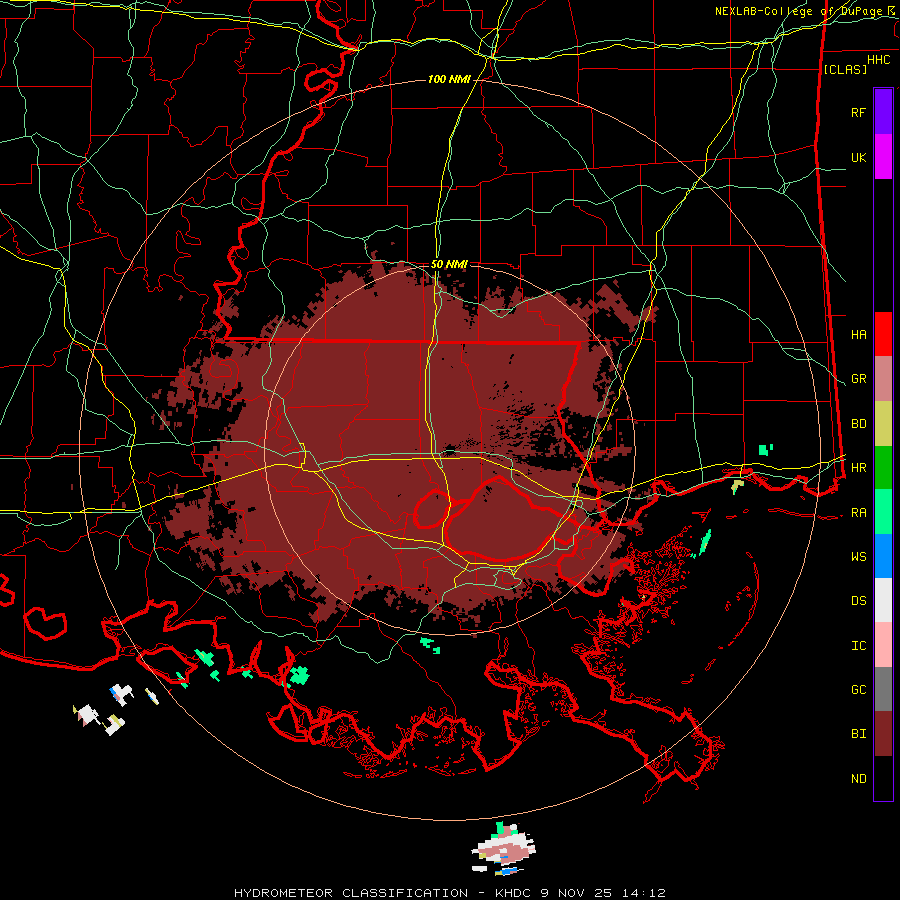Screen dimensions: 900x900
Task: Click the 'UK' legend label
Action: [858, 157]
